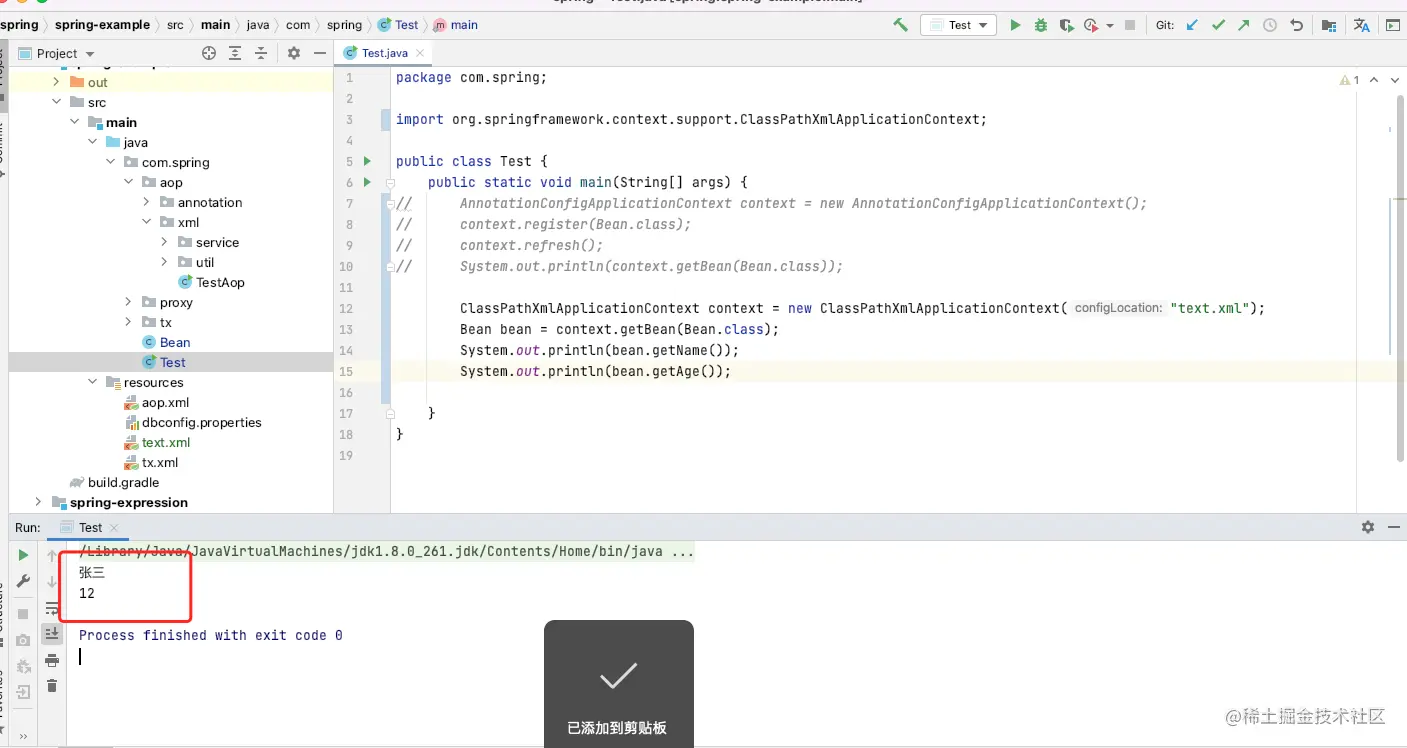This screenshot has width=1407, height=748.
Task: Build the project with the hammer icon
Action: [901, 25]
